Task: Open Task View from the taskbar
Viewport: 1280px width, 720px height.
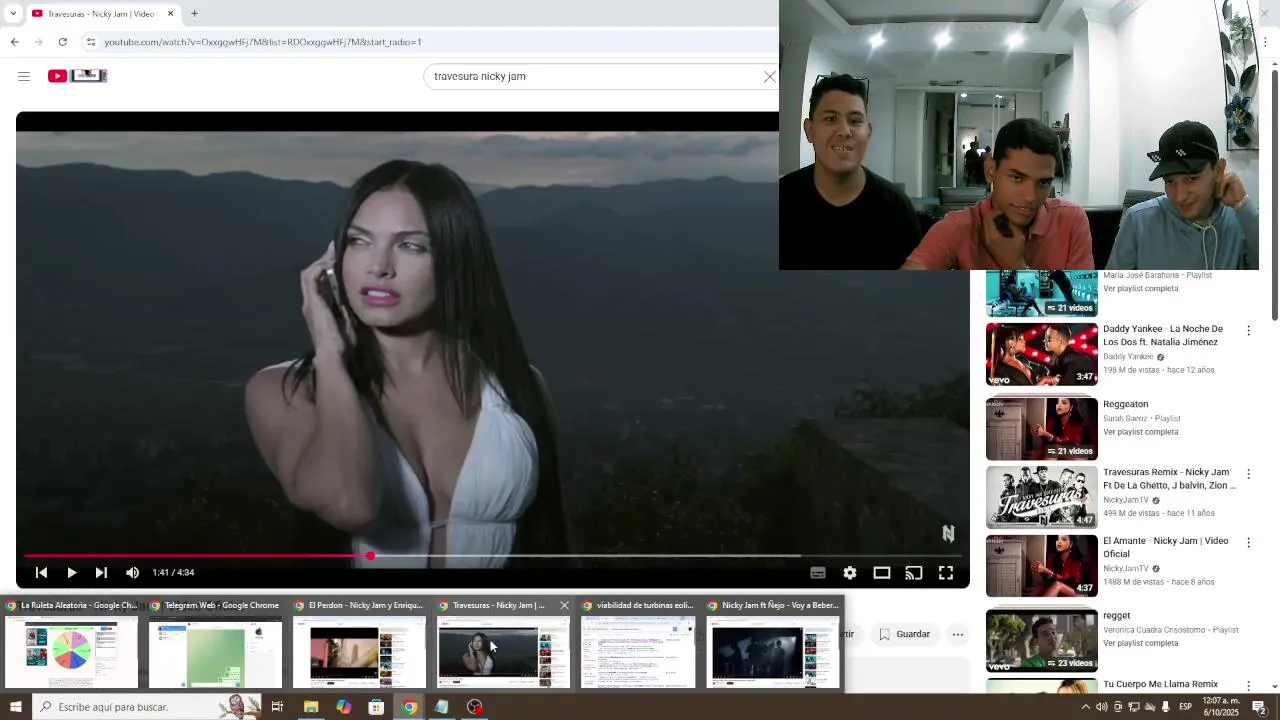Action: point(277,707)
